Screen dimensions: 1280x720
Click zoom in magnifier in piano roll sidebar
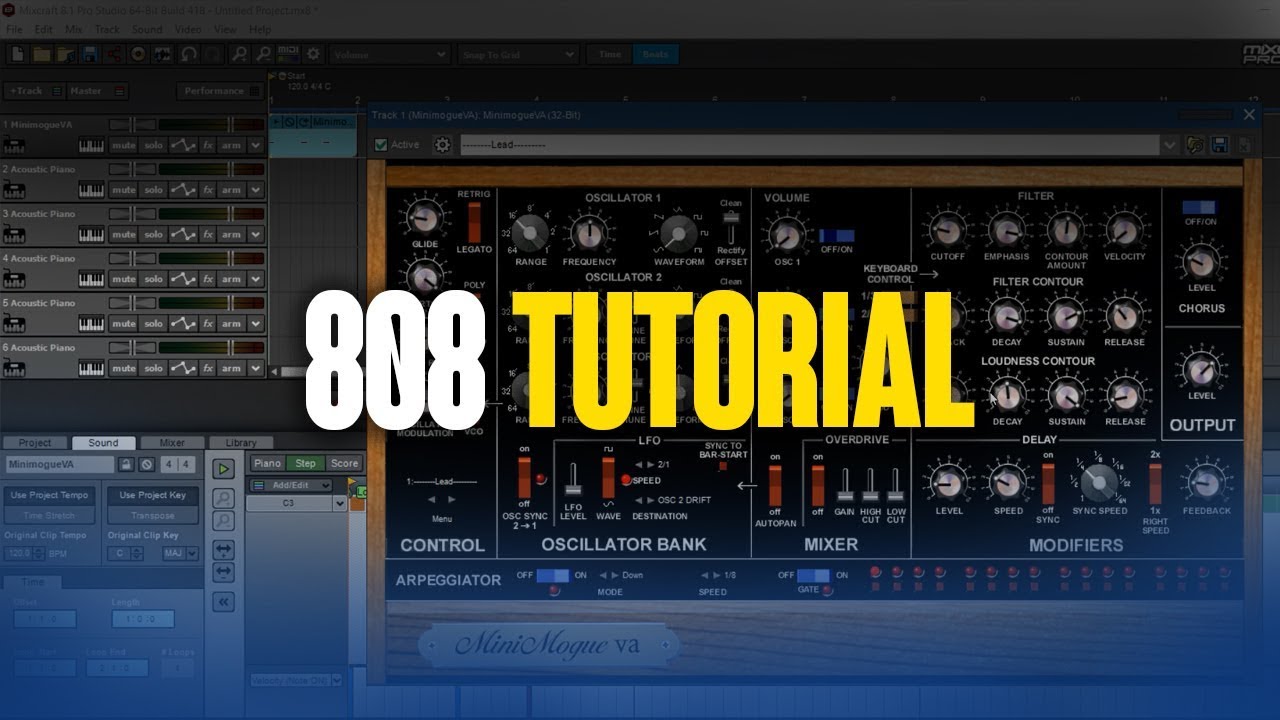[224, 497]
